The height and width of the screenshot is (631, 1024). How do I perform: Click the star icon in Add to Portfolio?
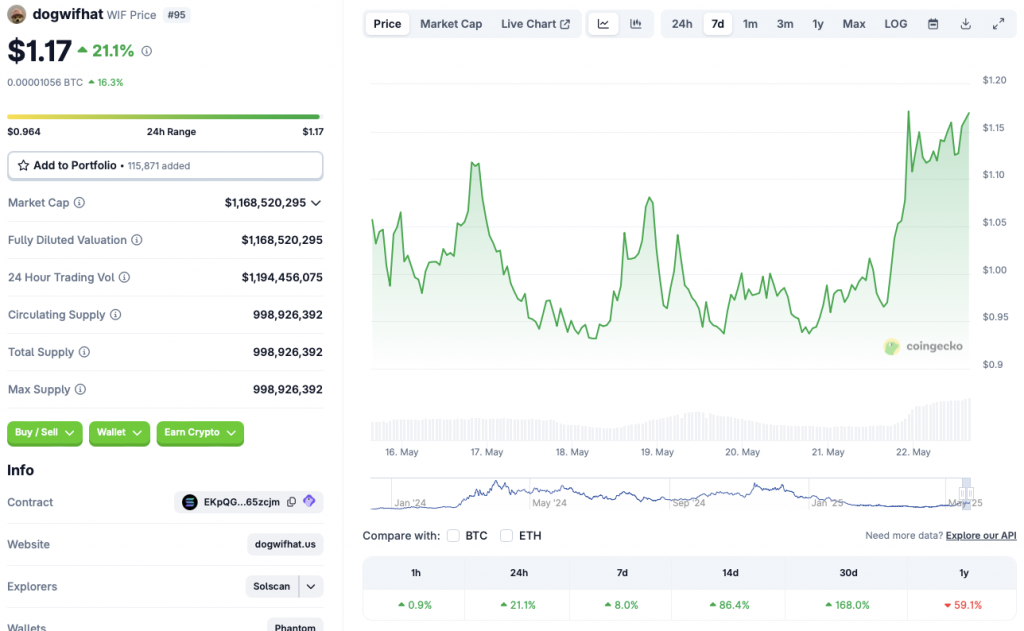pyautogui.click(x=24, y=165)
